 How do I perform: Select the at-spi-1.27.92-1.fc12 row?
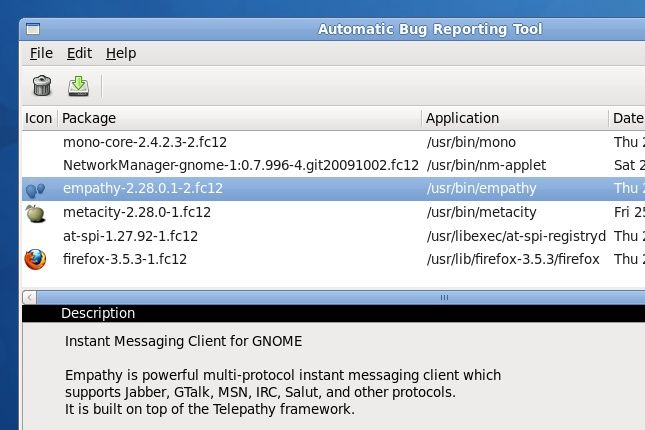pyautogui.click(x=130, y=236)
